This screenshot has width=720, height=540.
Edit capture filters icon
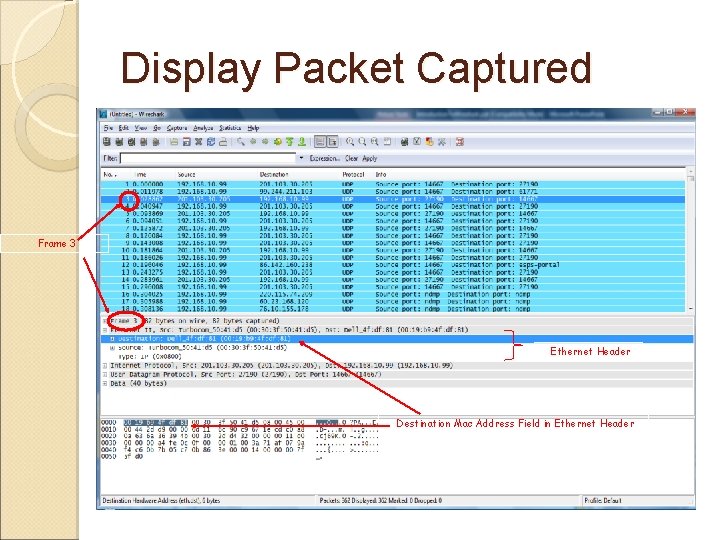coord(405,142)
